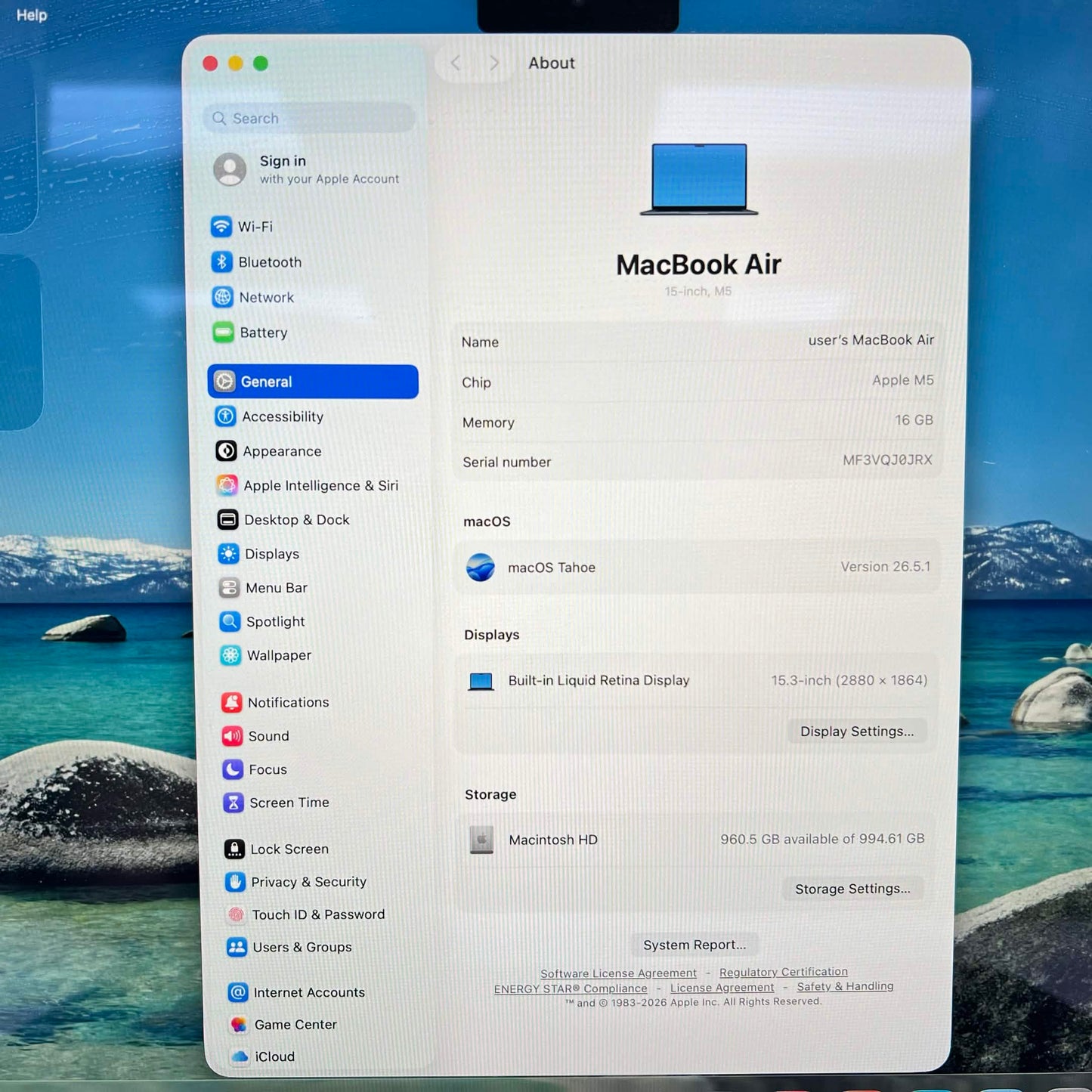Click the Screen Time hourglass icon

[x=234, y=803]
